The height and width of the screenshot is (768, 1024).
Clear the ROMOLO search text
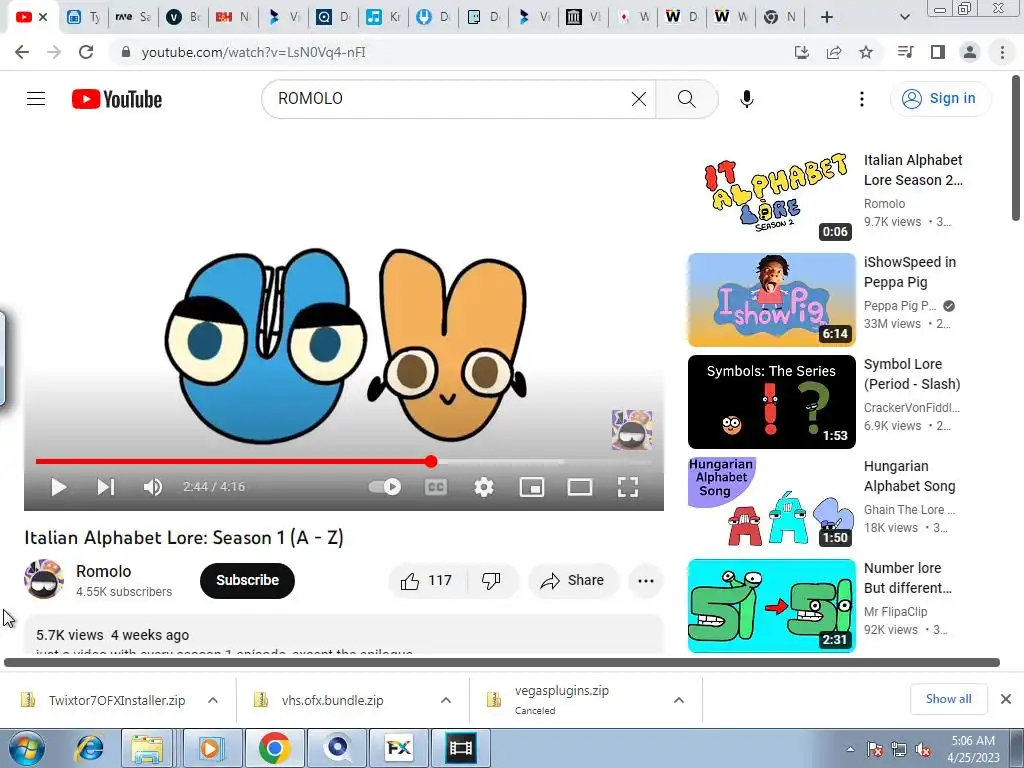coord(639,99)
